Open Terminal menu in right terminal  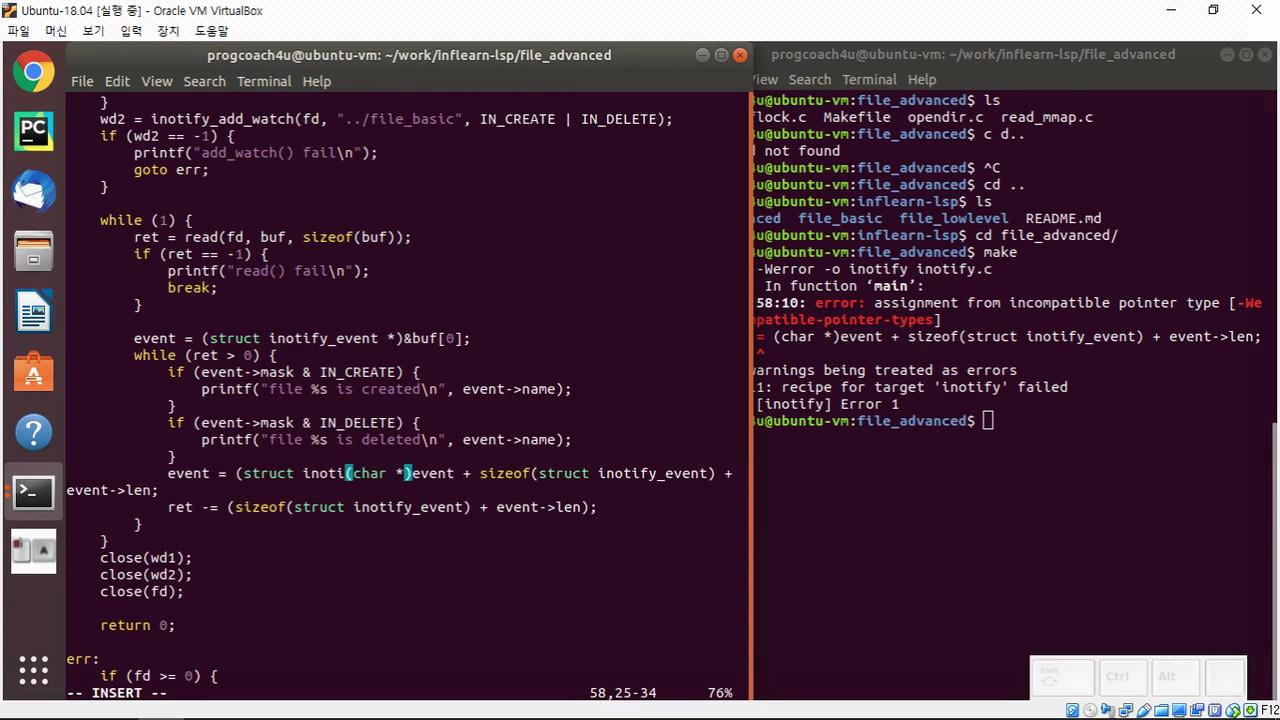point(869,79)
